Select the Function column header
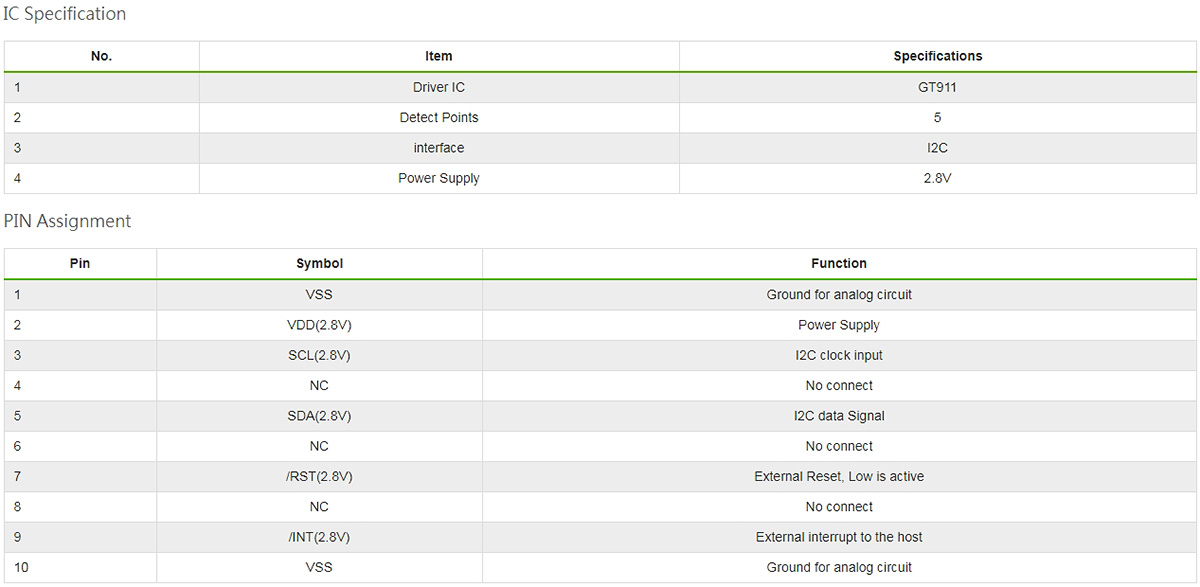Screen dimensions: 1200x587 click(838, 264)
